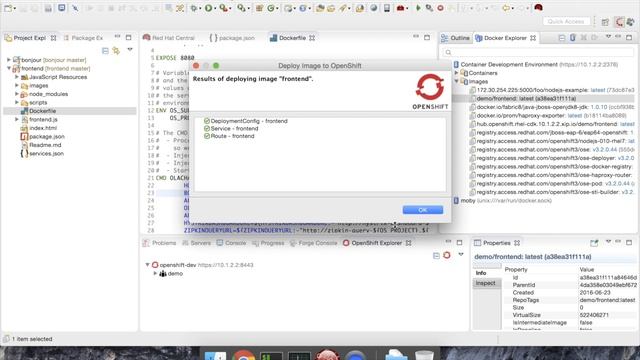This screenshot has width=640, height=360.
Task: Click 'Service - frontend' result row
Action: (x=231, y=128)
